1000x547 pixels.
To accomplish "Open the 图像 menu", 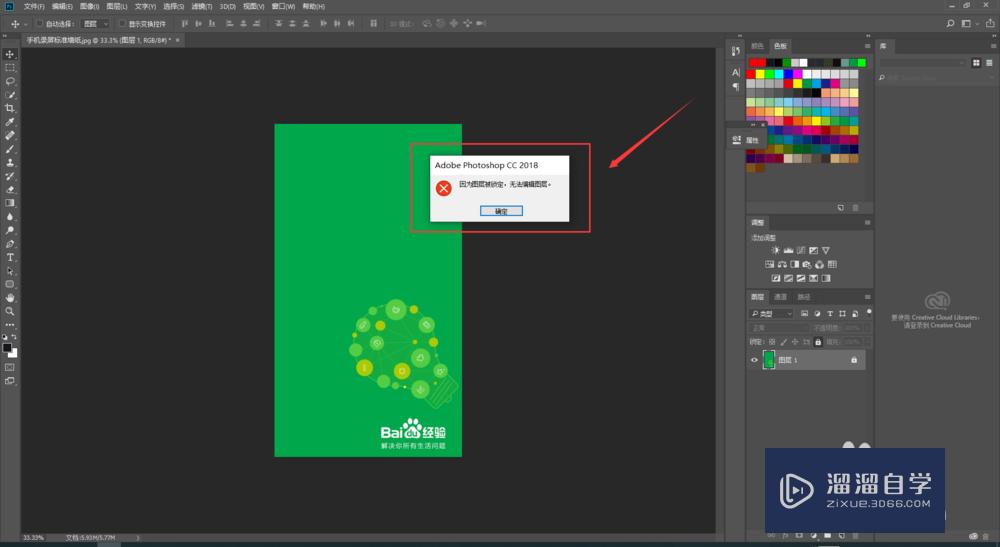I will [x=89, y=6].
